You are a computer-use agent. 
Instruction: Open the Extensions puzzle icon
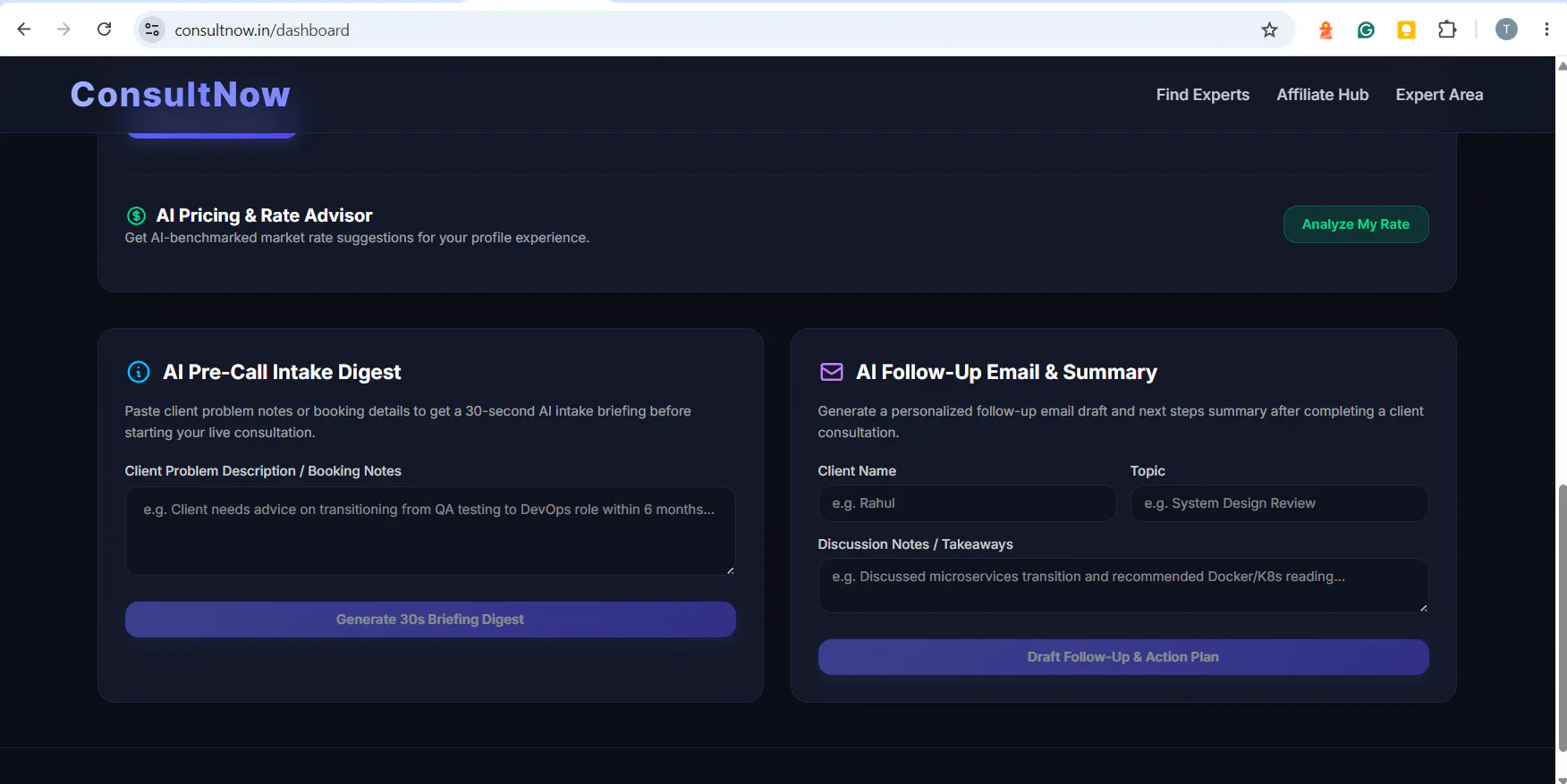[1447, 30]
